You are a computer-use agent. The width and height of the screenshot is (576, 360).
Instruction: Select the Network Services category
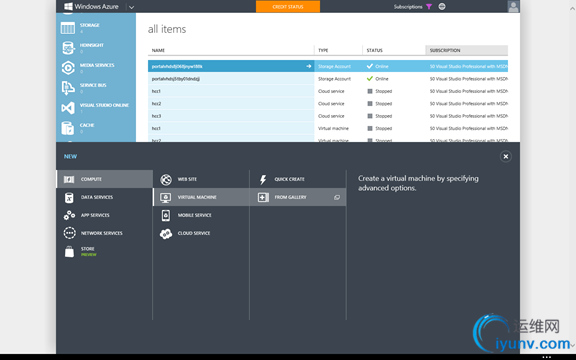pyautogui.click(x=105, y=233)
